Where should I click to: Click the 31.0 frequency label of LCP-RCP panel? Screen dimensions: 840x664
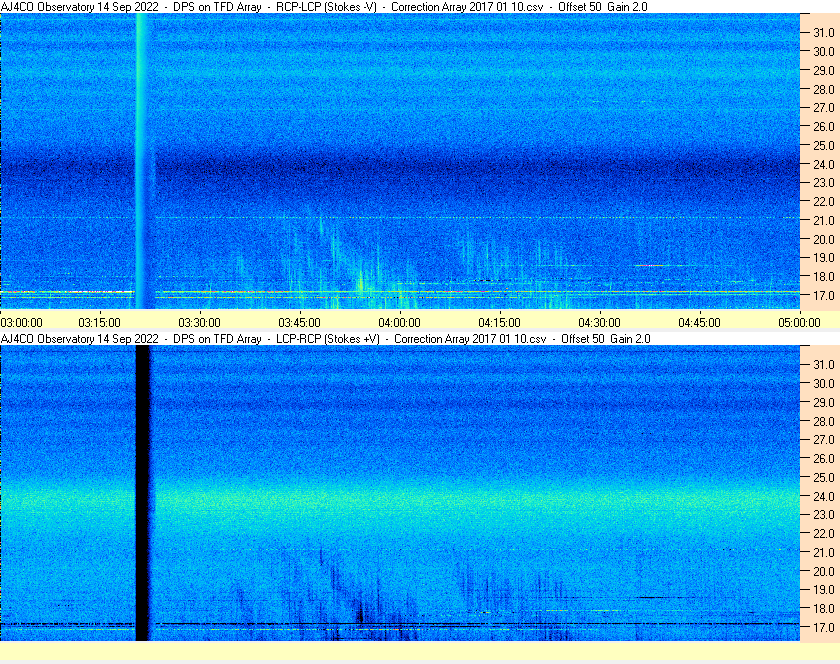click(x=824, y=364)
